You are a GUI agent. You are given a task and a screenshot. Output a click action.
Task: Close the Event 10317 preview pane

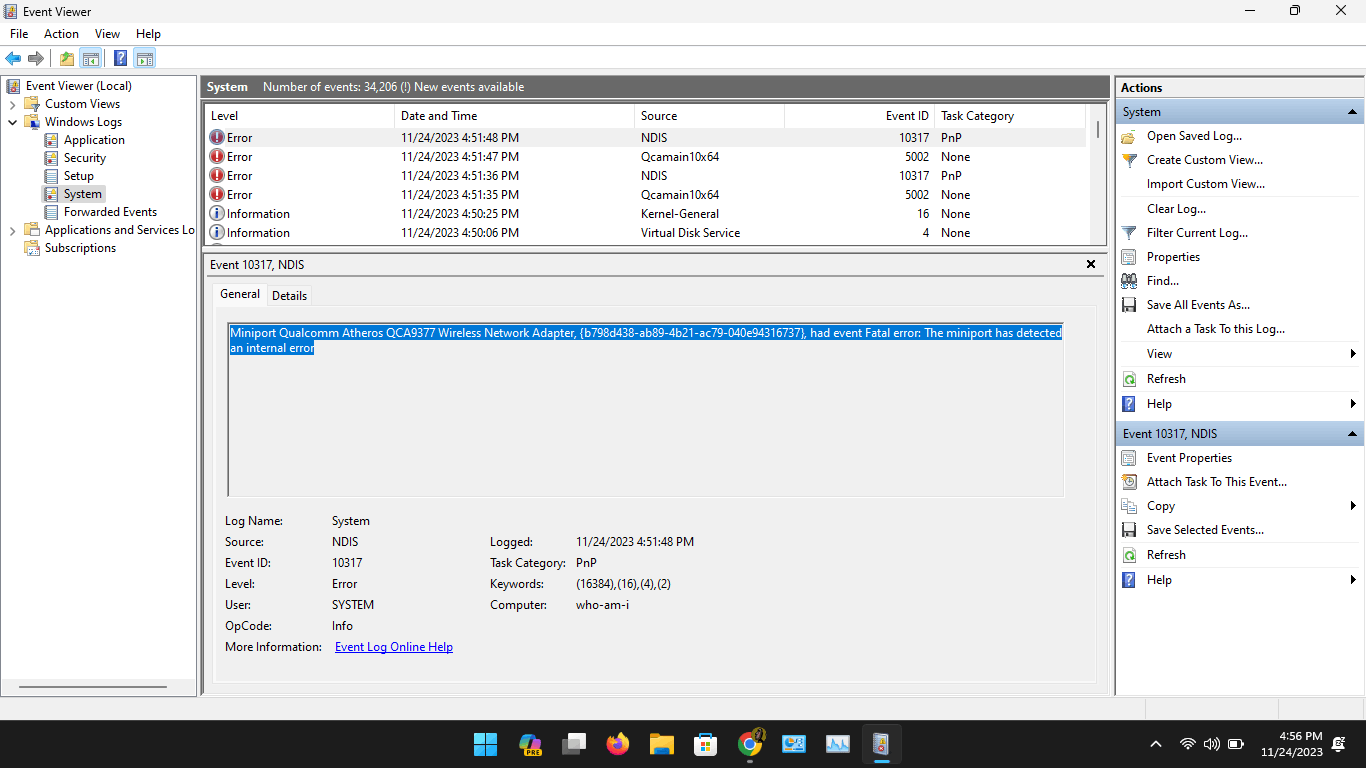(1091, 264)
